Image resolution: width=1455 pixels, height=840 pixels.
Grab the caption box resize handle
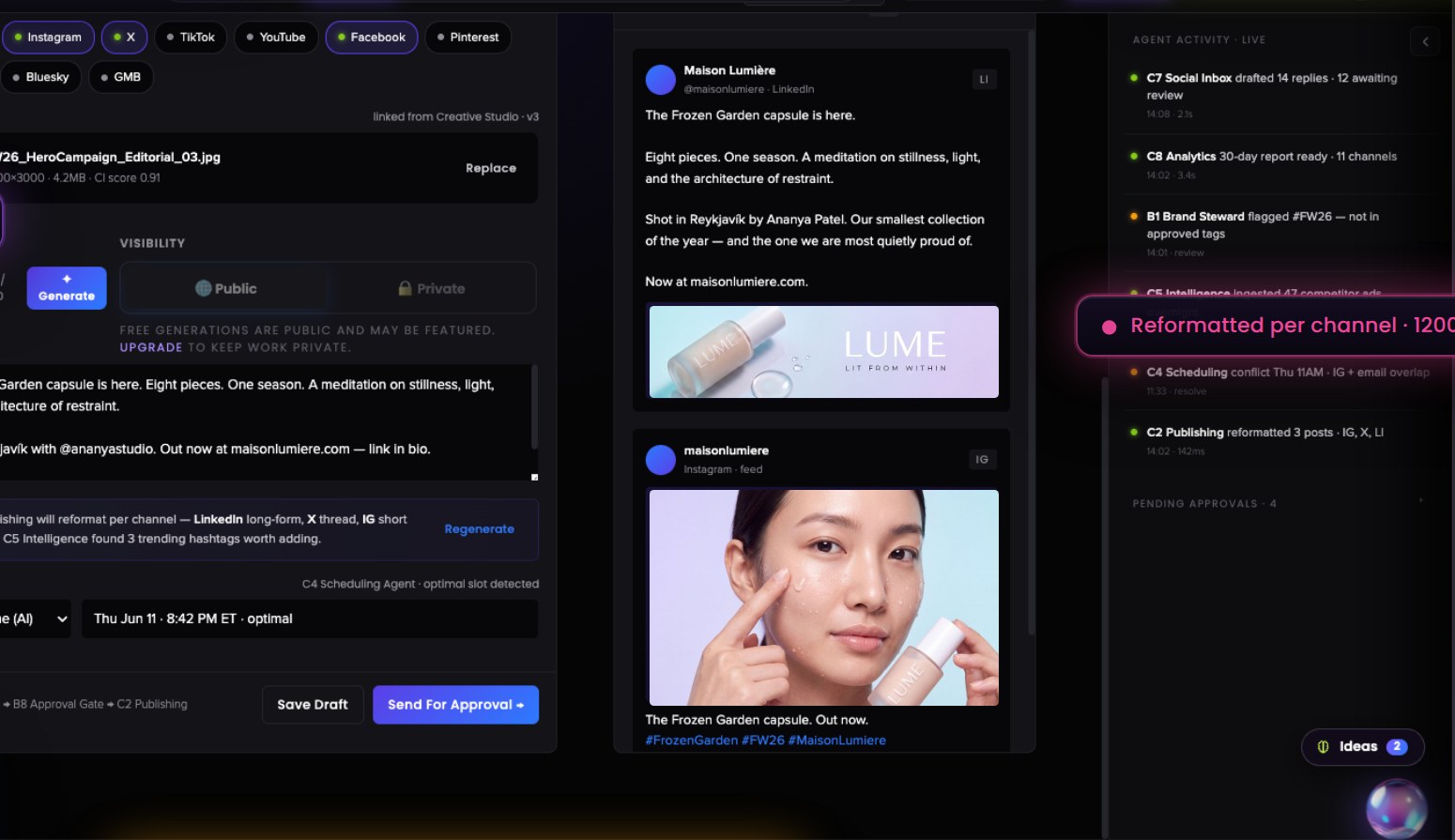pos(535,477)
